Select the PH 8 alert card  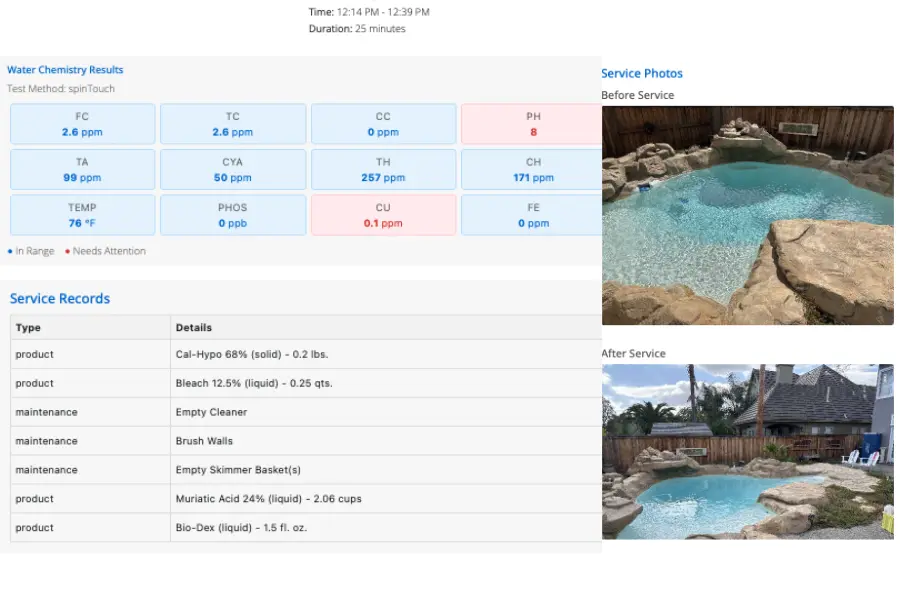(532, 124)
